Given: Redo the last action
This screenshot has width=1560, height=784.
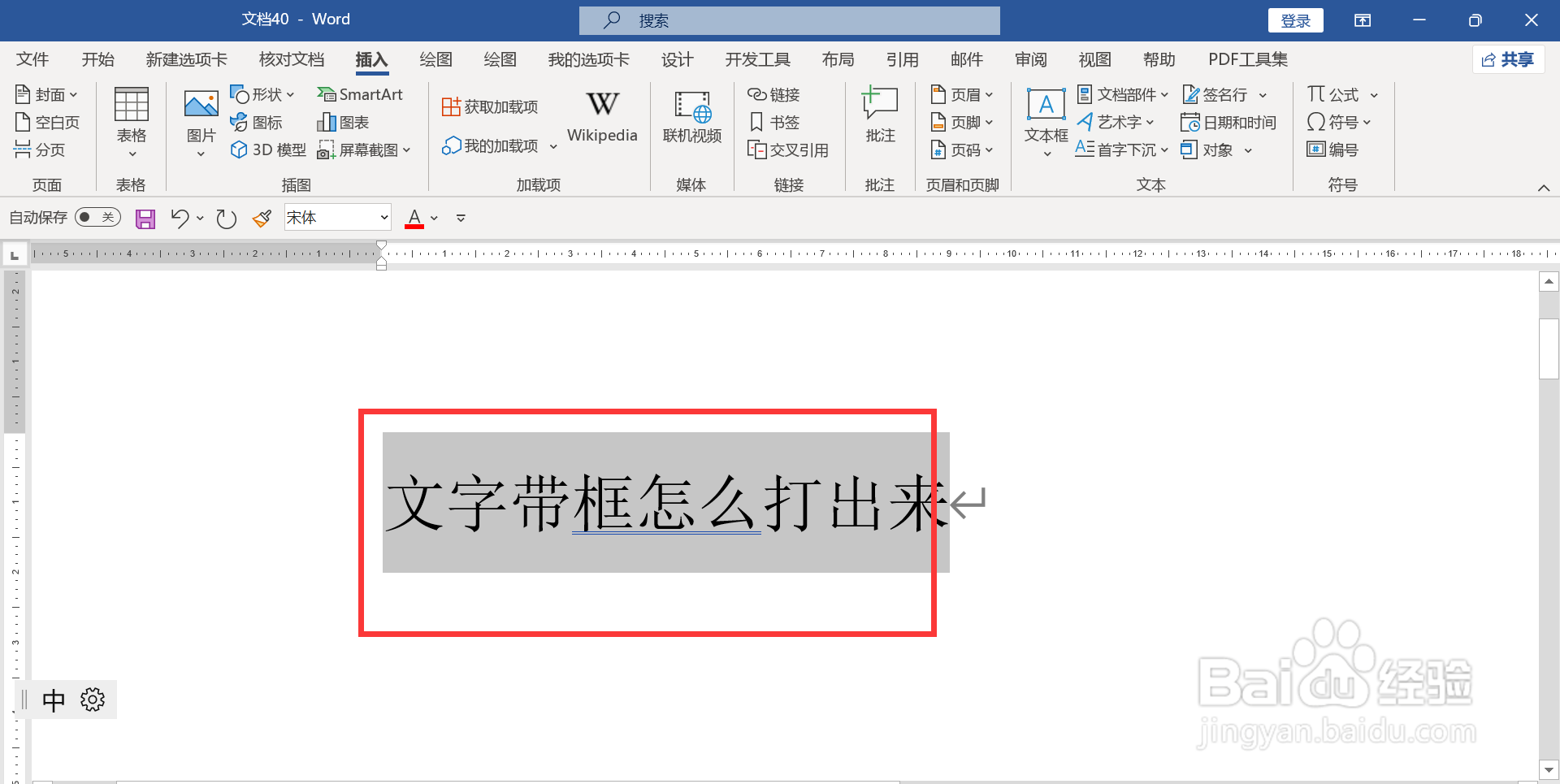Looking at the screenshot, I should coord(226,219).
